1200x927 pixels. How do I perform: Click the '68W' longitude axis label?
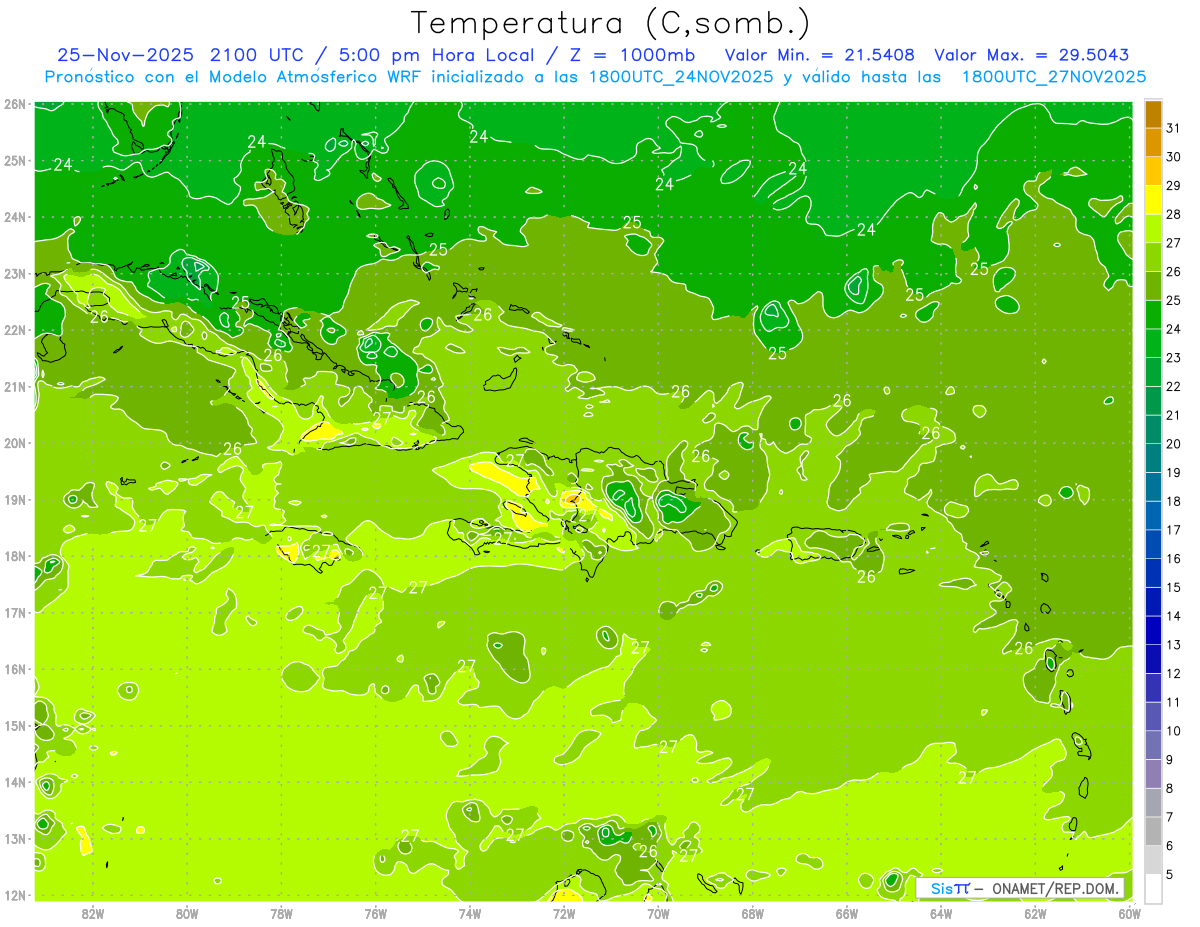(753, 913)
